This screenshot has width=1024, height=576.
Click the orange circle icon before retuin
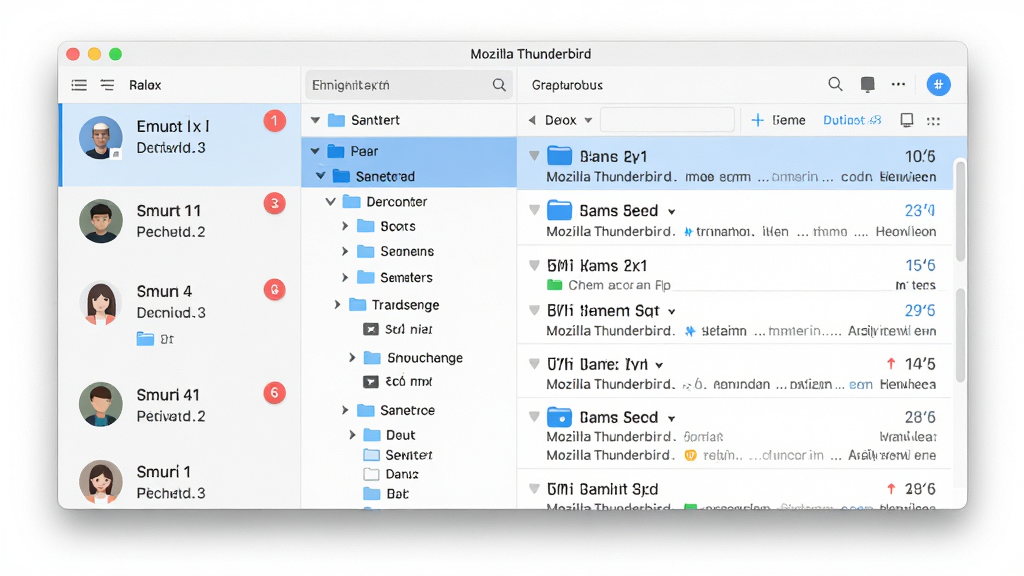click(x=690, y=455)
